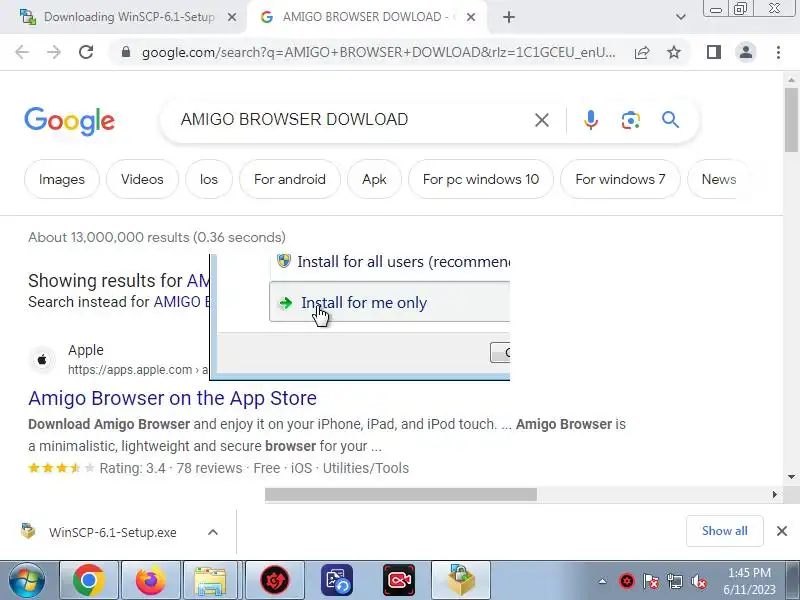The height and width of the screenshot is (600, 800).
Task: Clear the search box with the X
Action: pos(542,120)
